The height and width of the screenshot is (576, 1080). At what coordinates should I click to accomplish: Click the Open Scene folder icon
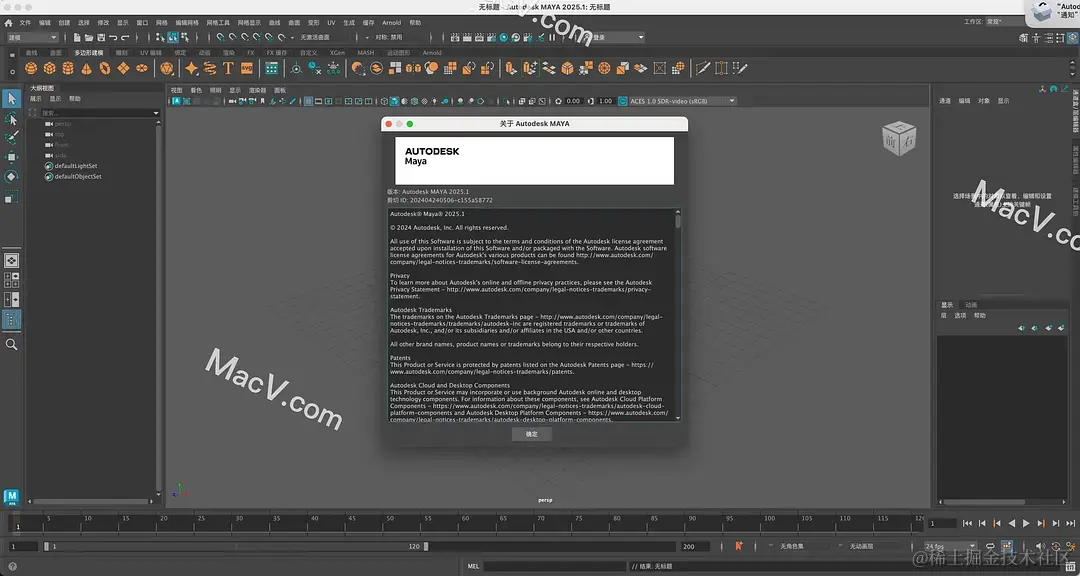click(89, 37)
